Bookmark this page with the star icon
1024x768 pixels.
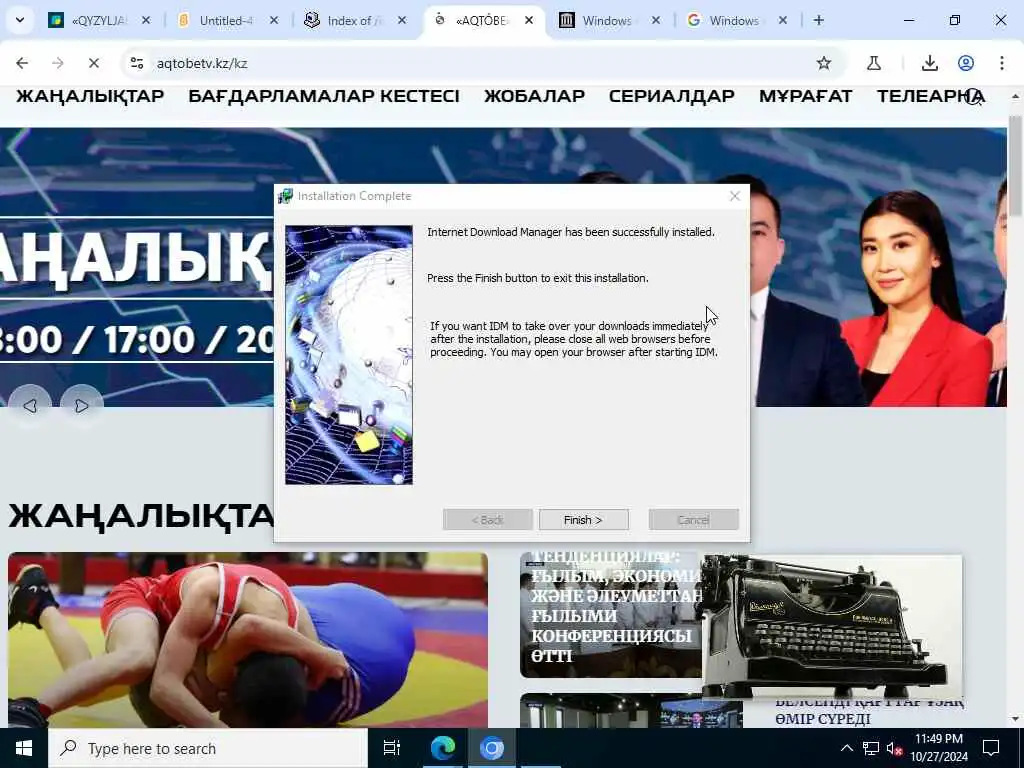pos(824,63)
